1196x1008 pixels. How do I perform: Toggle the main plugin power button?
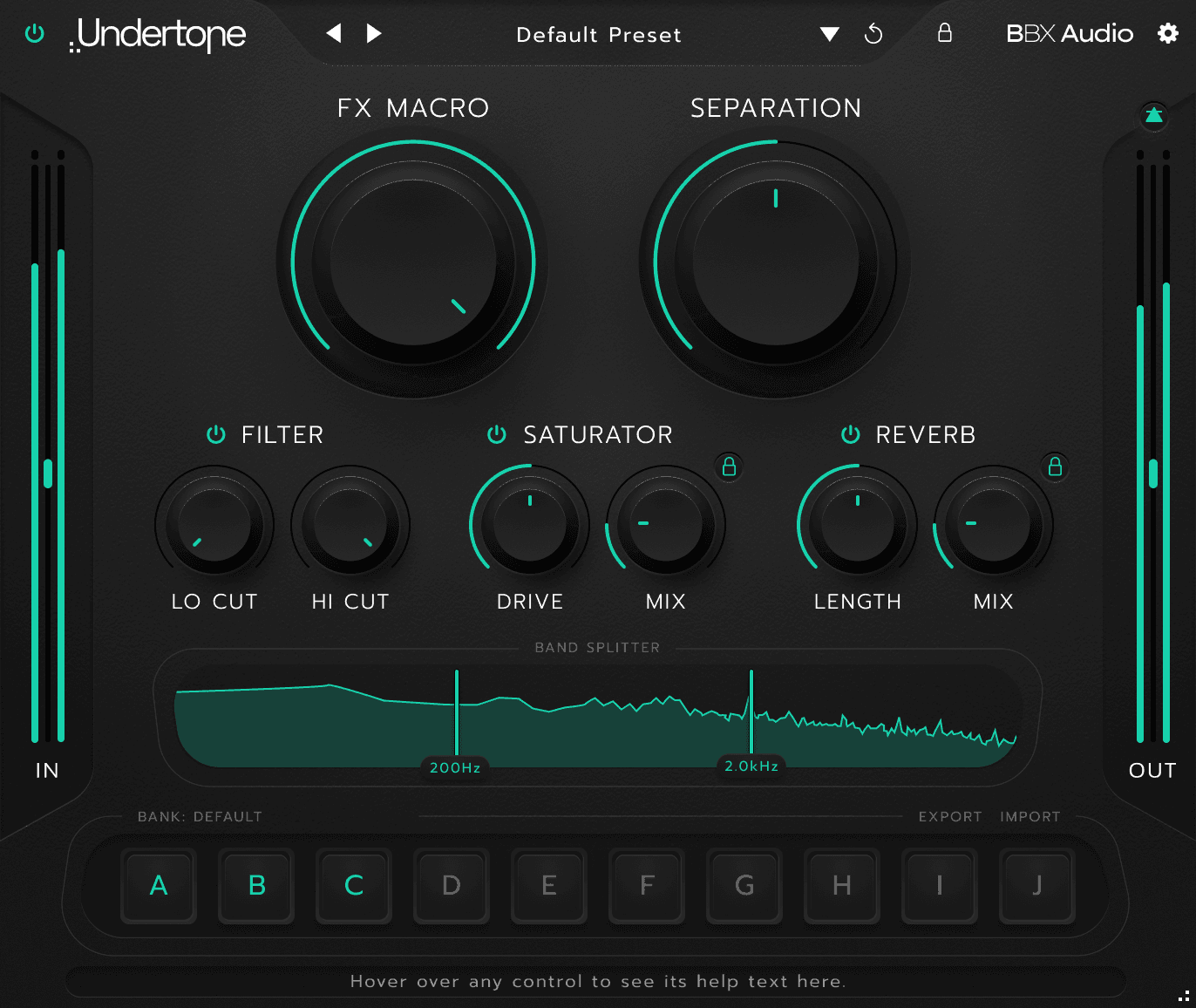35,34
